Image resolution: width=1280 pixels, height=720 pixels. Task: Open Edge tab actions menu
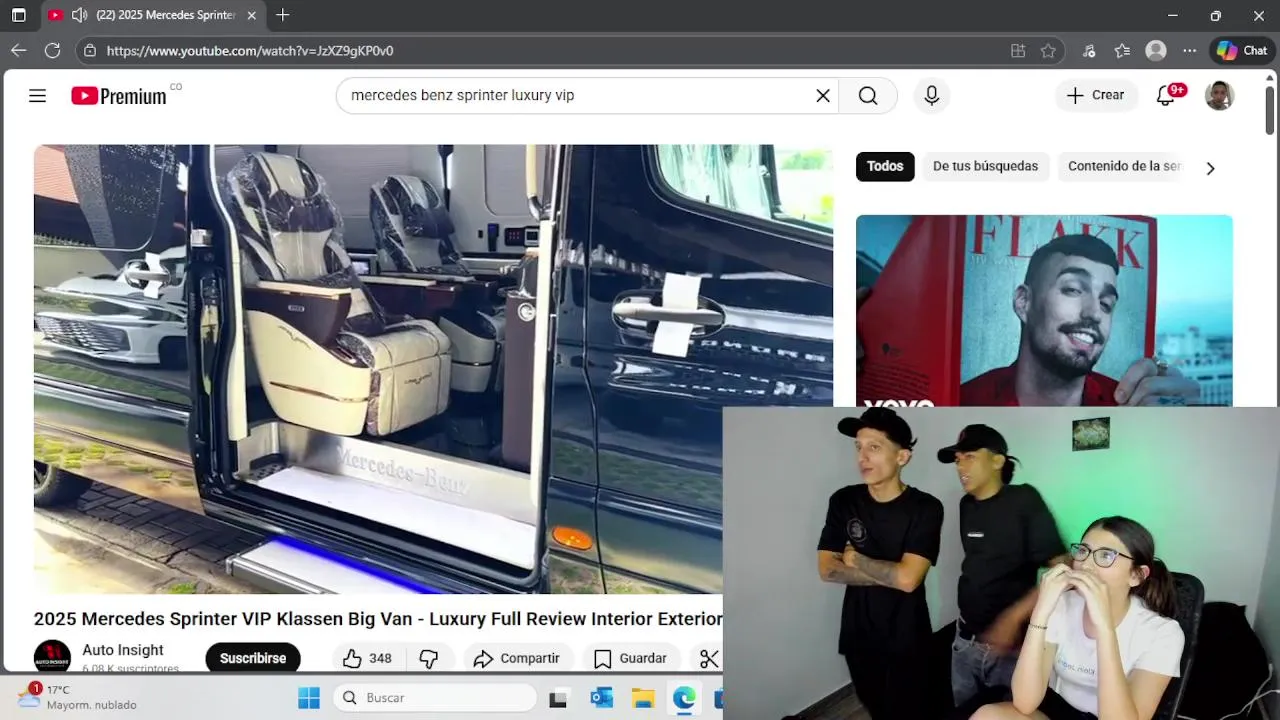click(18, 15)
